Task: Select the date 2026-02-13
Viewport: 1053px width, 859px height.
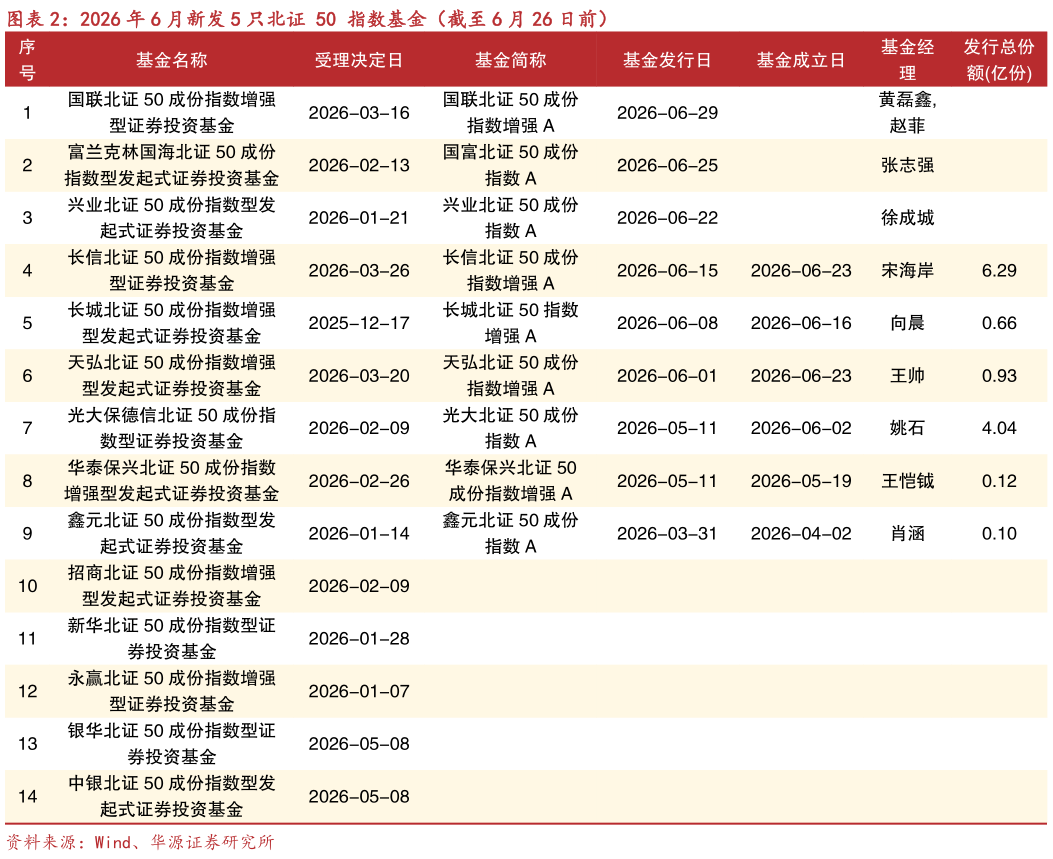Action: pos(359,165)
